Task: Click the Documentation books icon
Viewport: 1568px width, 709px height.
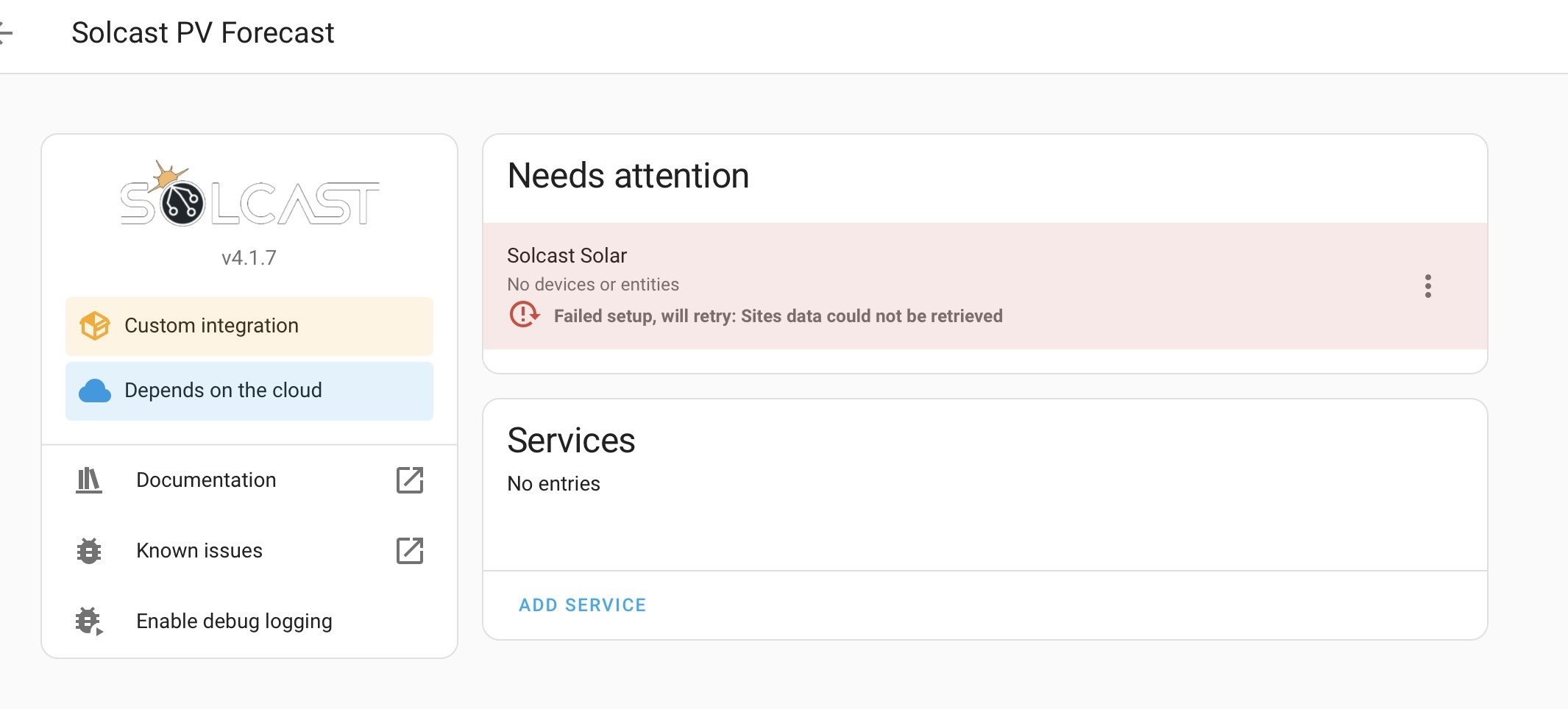Action: coord(89,480)
